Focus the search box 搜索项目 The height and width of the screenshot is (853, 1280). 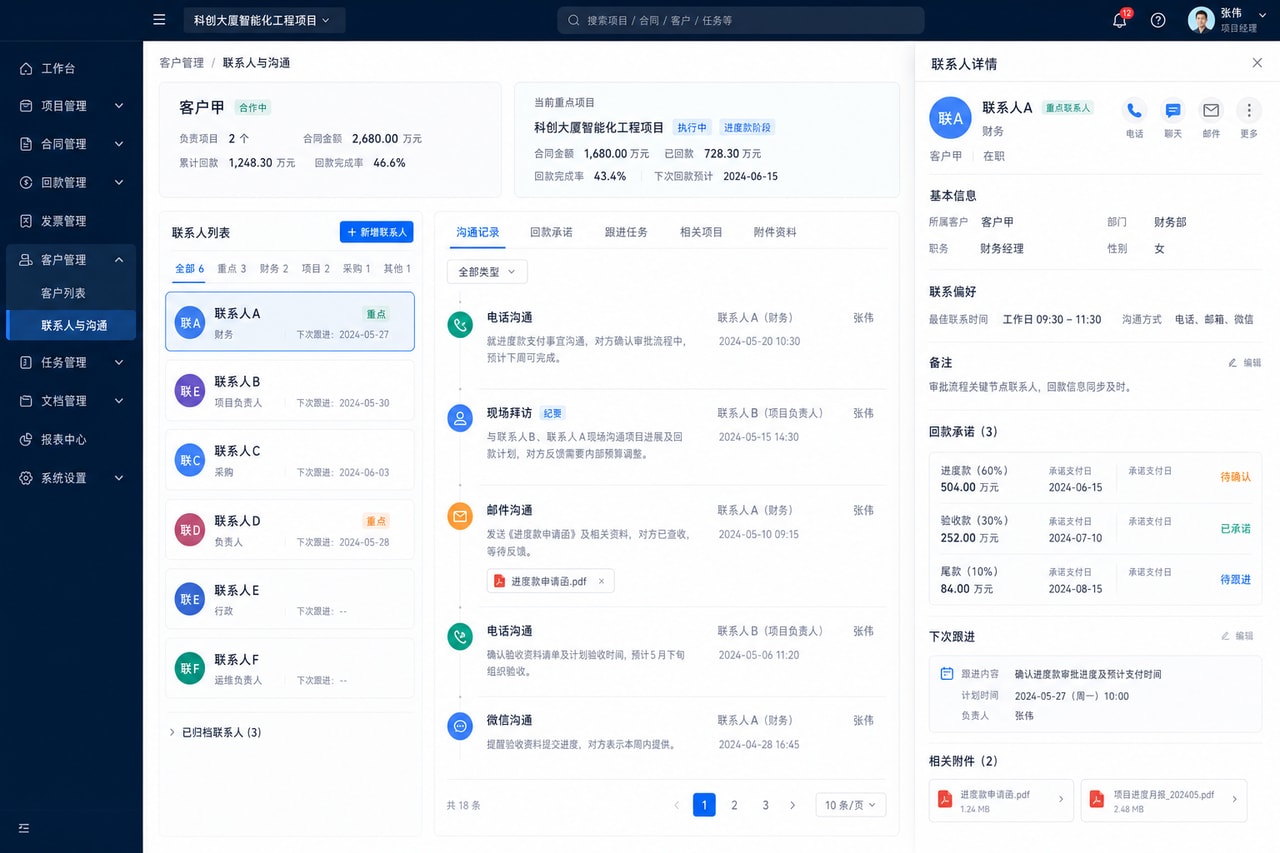tap(741, 20)
